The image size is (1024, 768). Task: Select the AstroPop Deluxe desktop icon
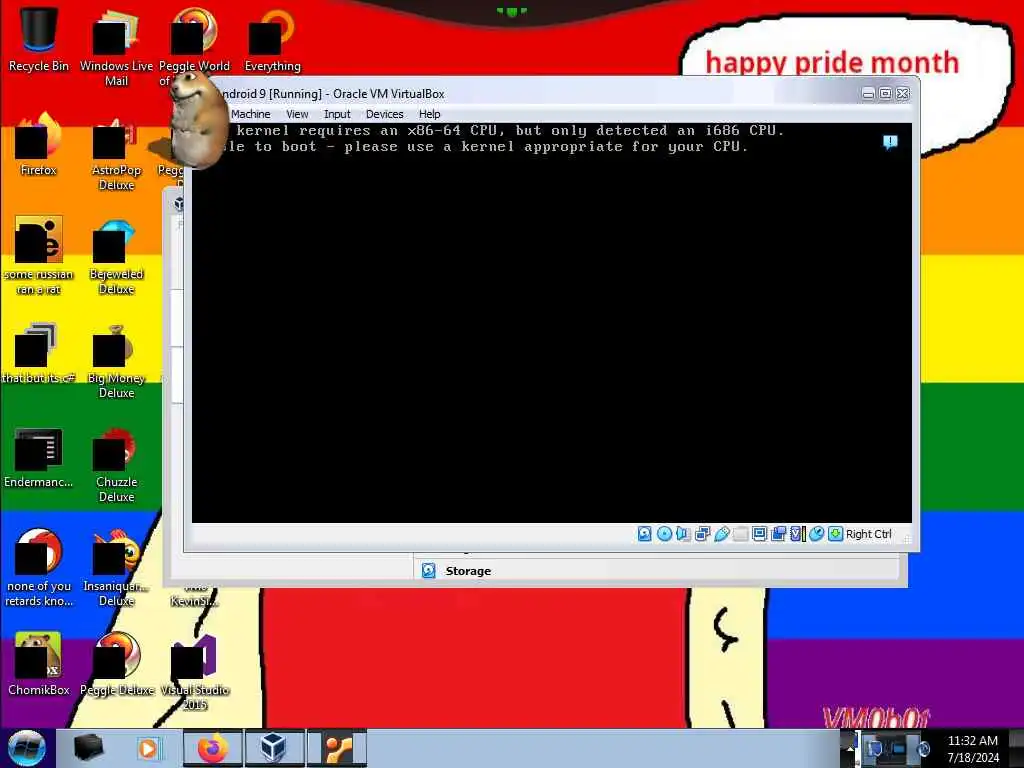coord(116,152)
